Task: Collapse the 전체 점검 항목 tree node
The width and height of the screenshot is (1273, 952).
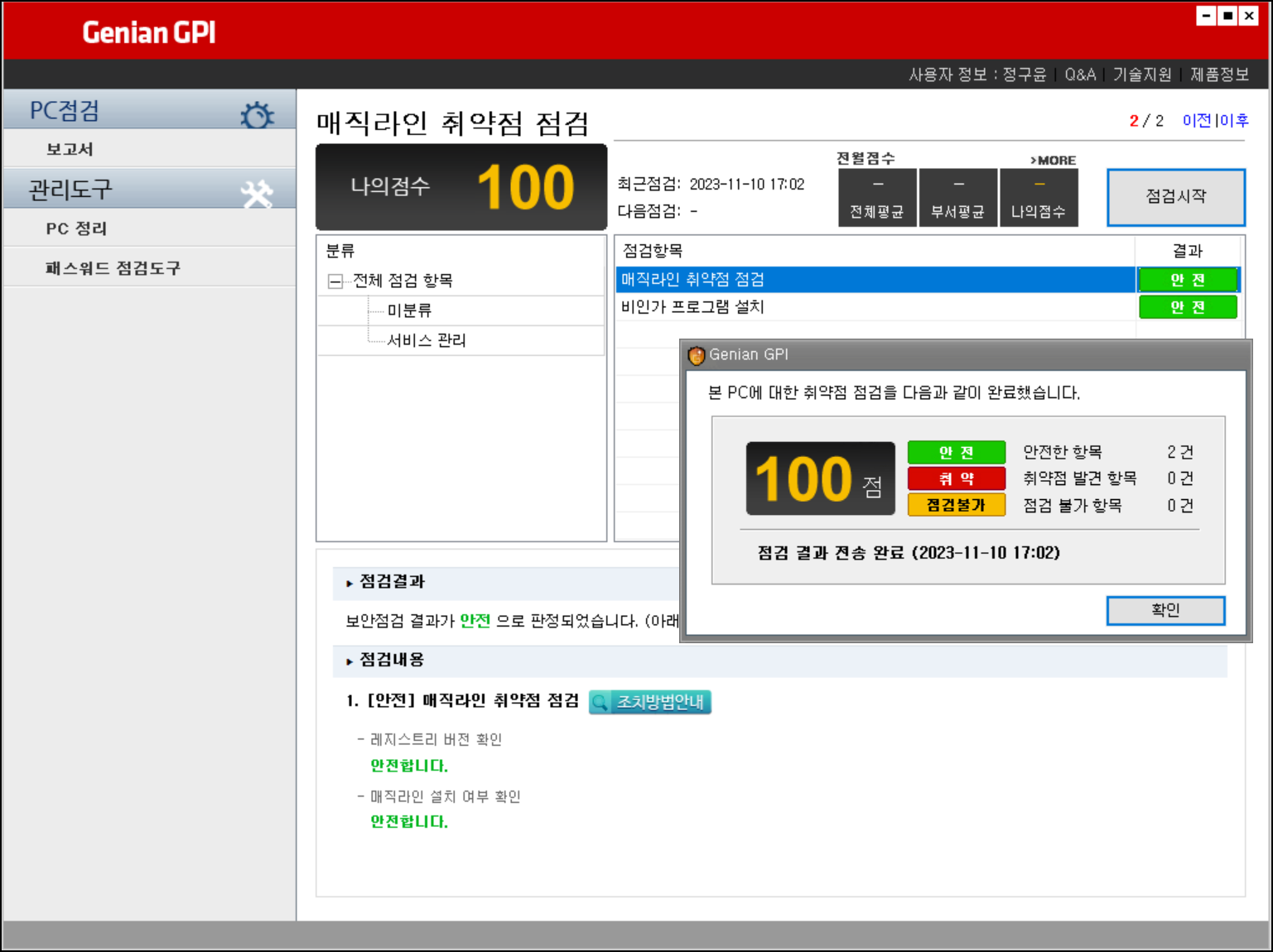Action: click(x=335, y=281)
